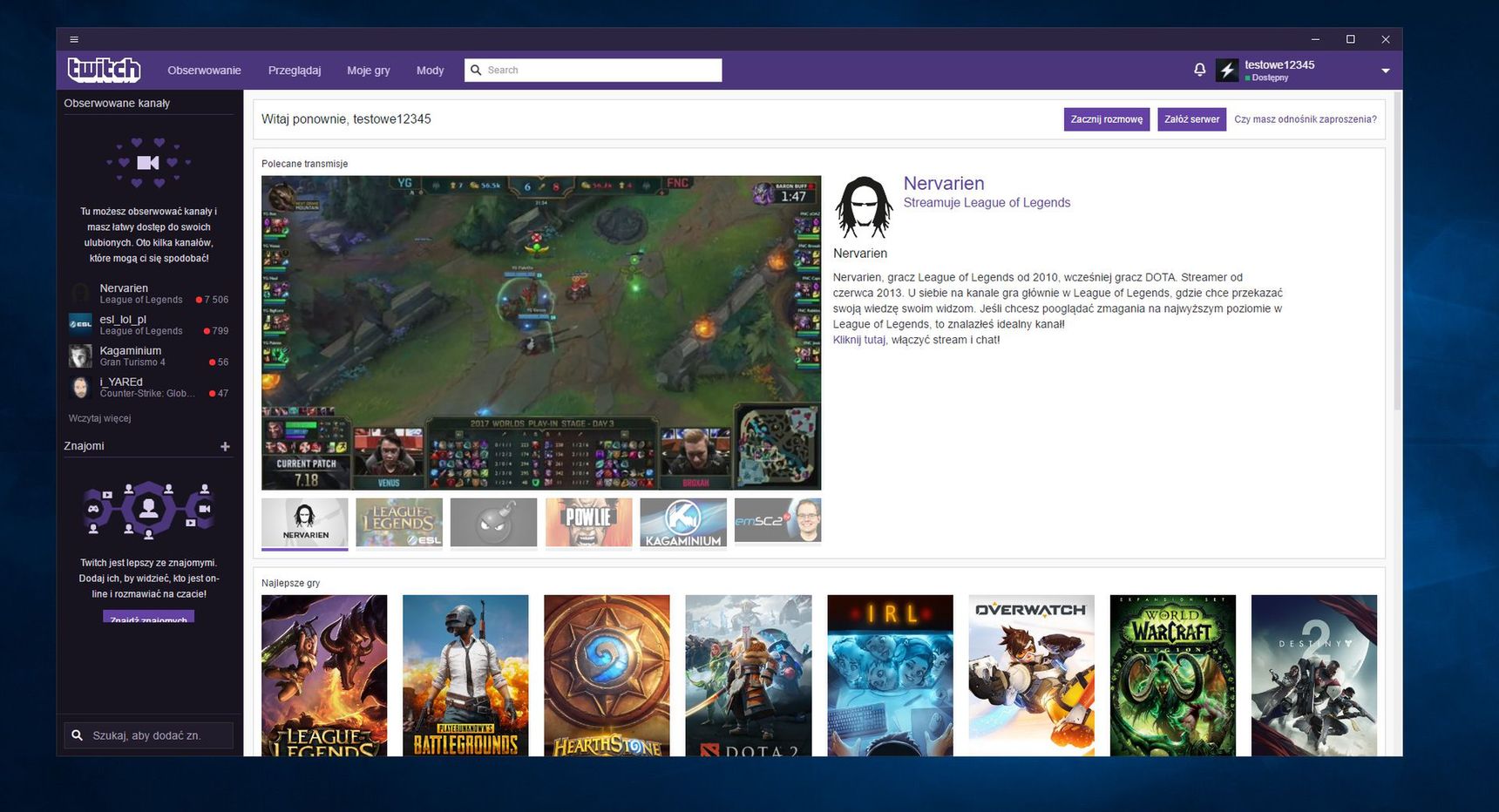This screenshot has width=1499, height=812.
Task: Click friend search magnifier icon
Action: click(x=77, y=735)
